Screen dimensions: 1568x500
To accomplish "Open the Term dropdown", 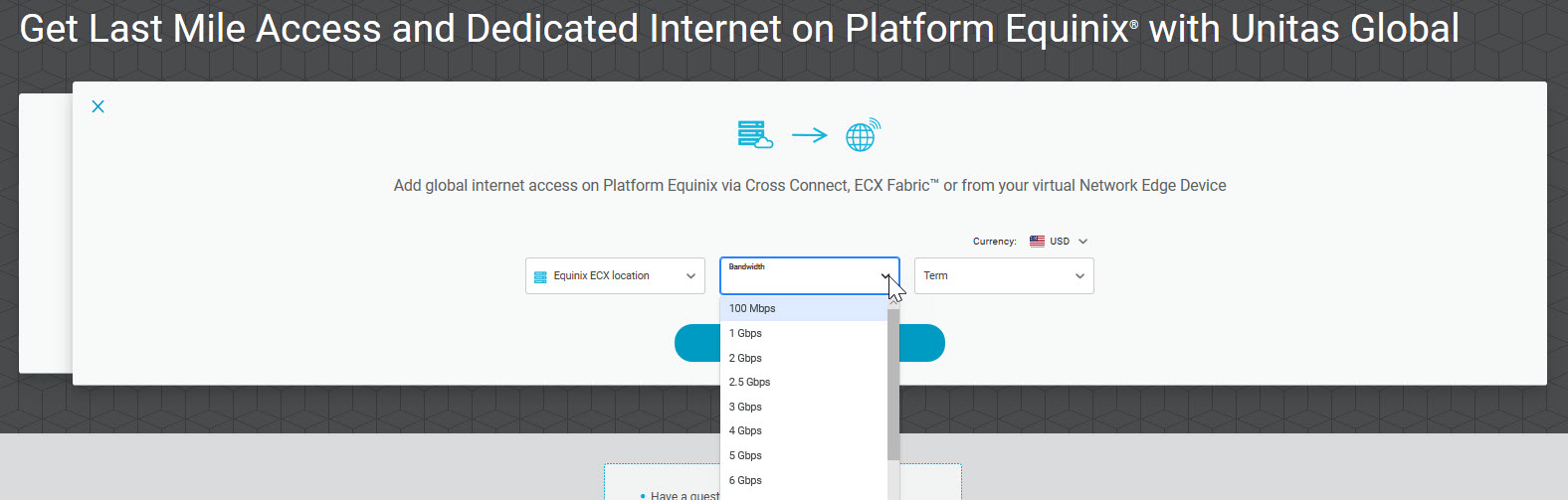I will (x=1004, y=276).
